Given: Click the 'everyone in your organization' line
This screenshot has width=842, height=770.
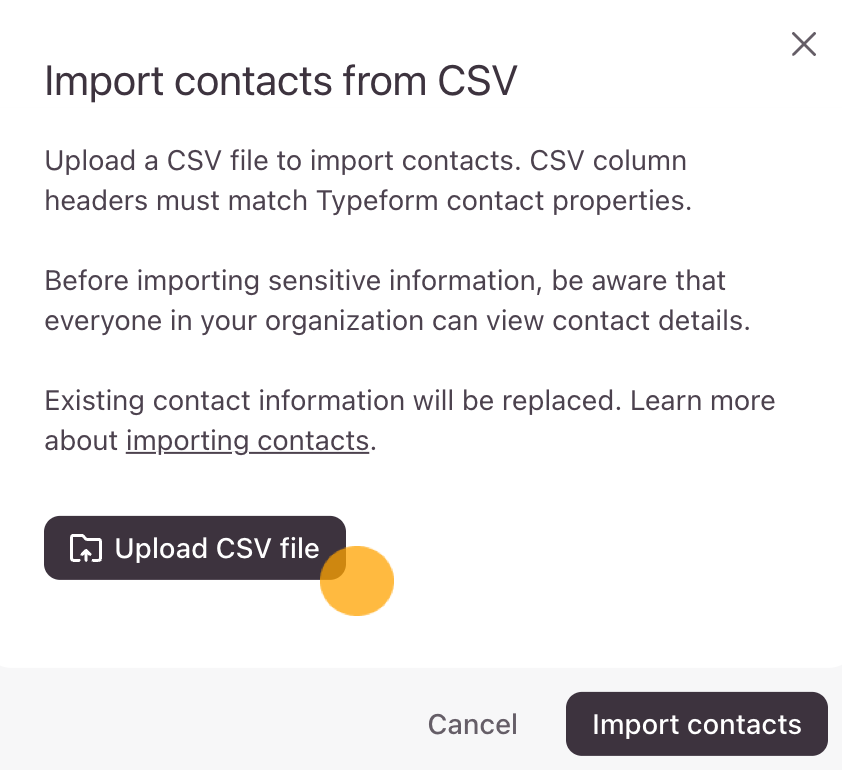Looking at the screenshot, I should click(x=200, y=320).
